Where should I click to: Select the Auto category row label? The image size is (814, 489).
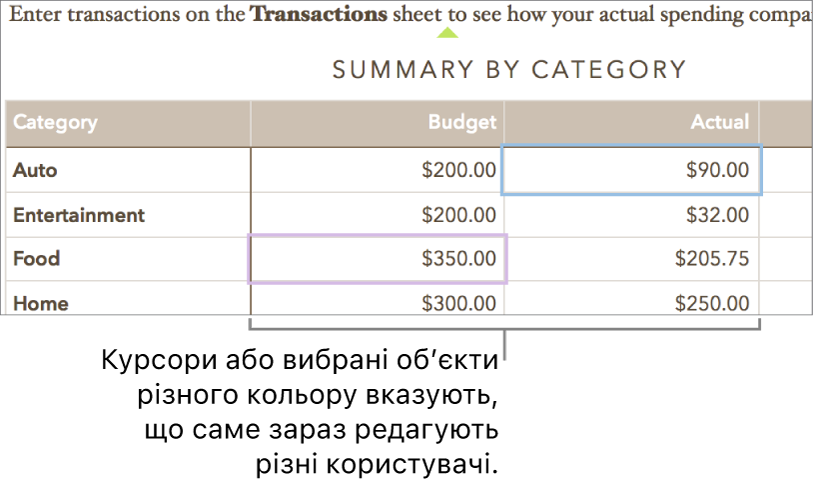128,170
